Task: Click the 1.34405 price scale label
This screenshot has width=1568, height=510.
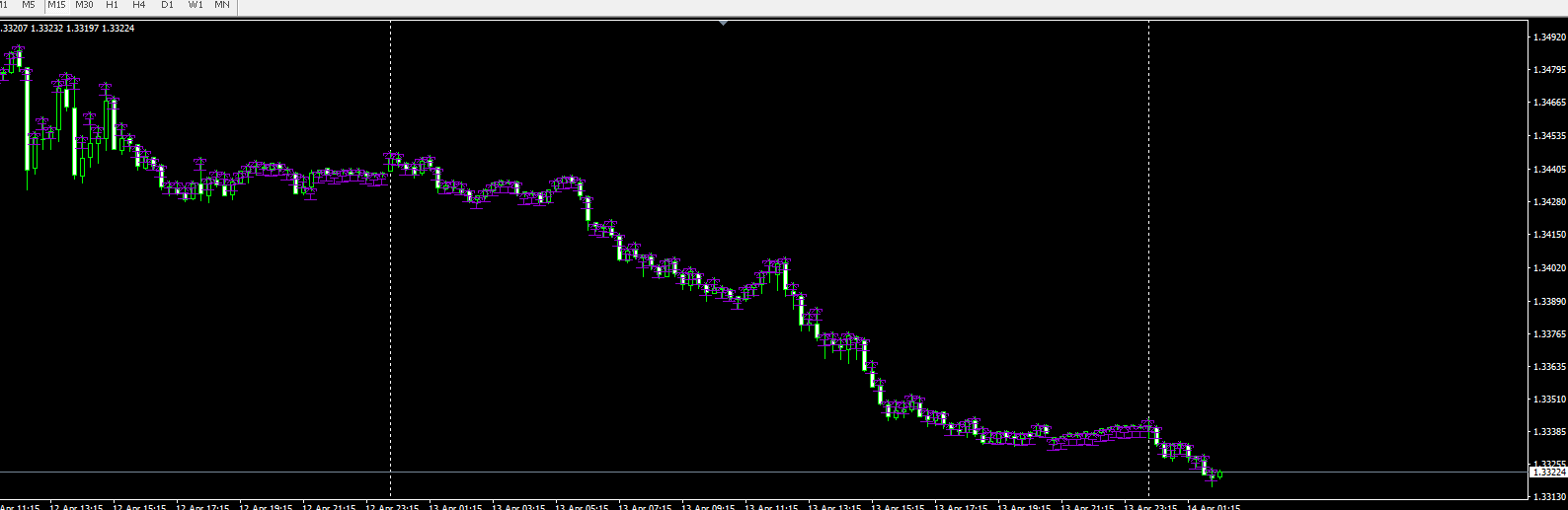Action: tap(1549, 170)
